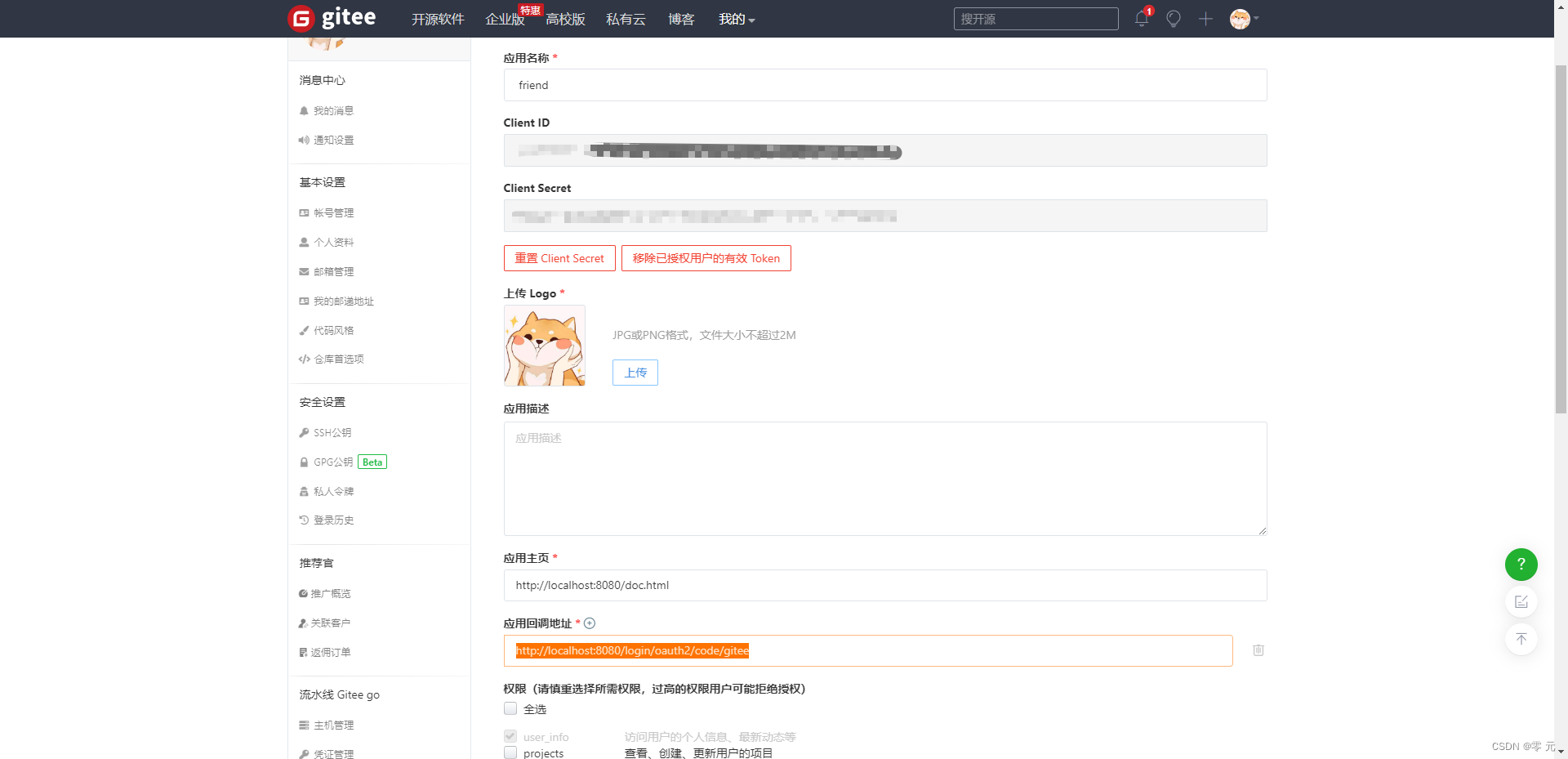This screenshot has width=1568, height=759.
Task: Open 私人令牌 page
Action: [x=333, y=491]
